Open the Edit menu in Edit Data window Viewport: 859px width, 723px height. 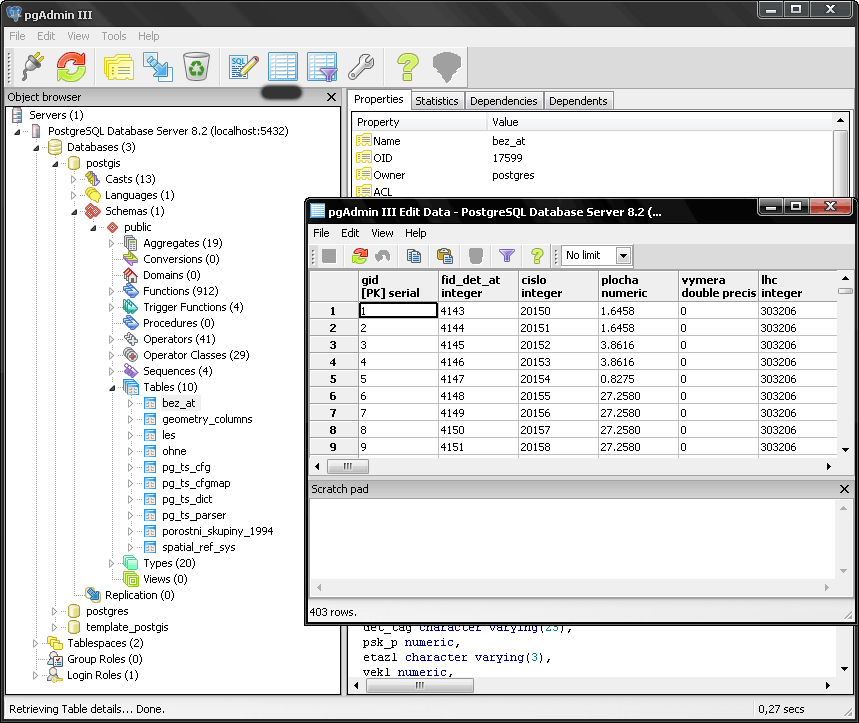tap(350, 233)
